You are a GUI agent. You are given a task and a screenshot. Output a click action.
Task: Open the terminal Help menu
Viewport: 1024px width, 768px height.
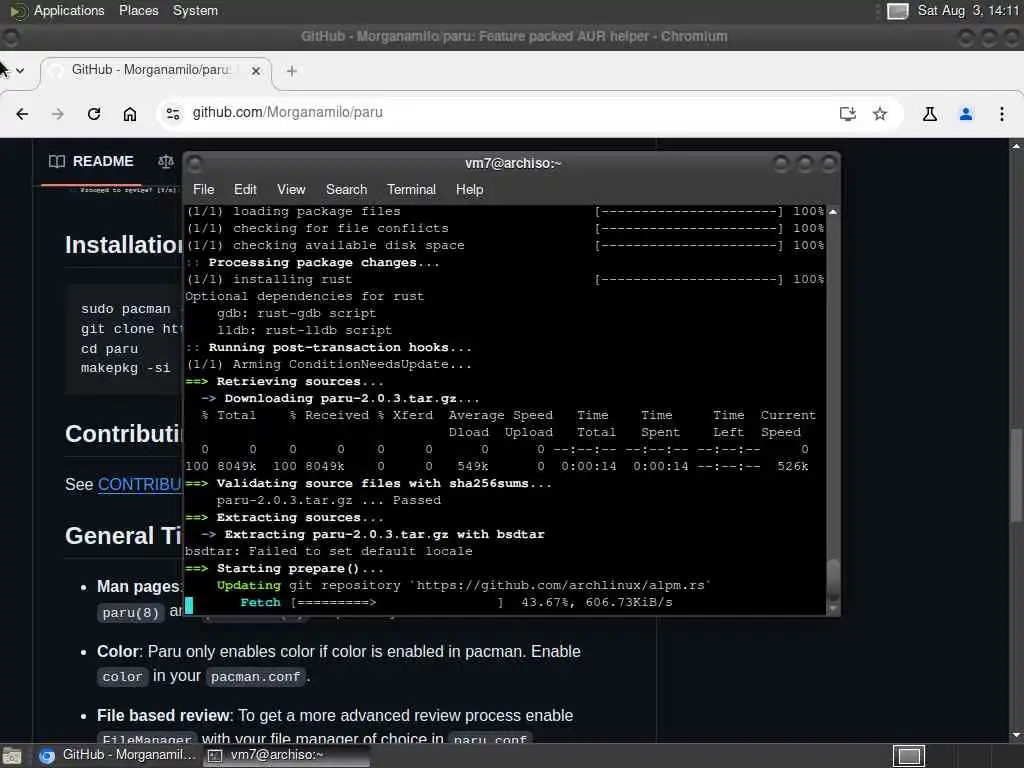click(469, 189)
